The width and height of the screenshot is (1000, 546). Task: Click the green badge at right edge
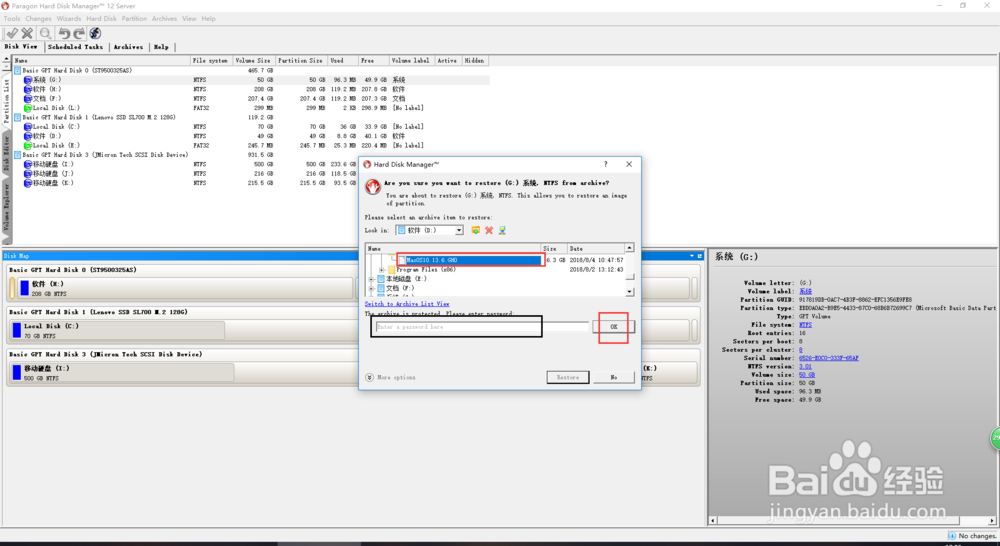tap(995, 438)
